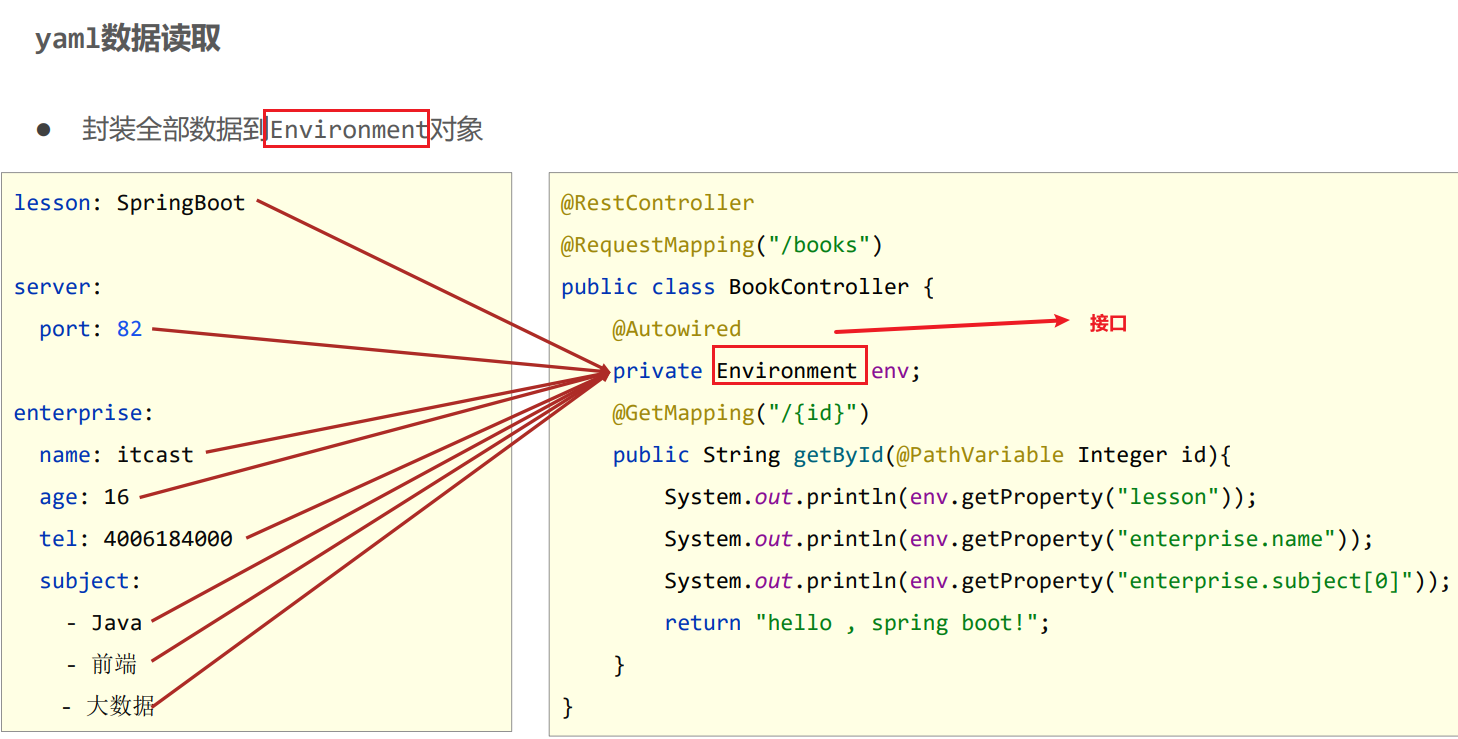Click the "@Autowired" annotation
1458x739 pixels.
point(677,329)
